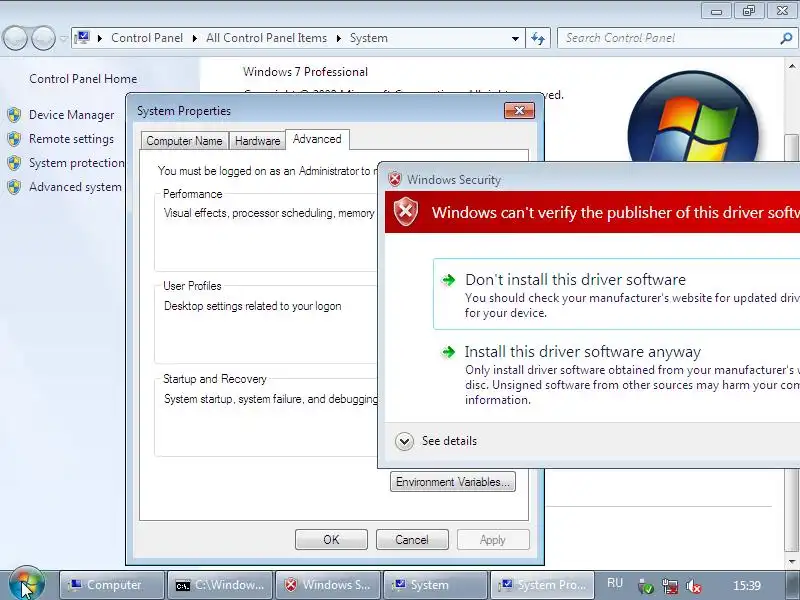Cancel the System Properties dialog

tap(412, 540)
